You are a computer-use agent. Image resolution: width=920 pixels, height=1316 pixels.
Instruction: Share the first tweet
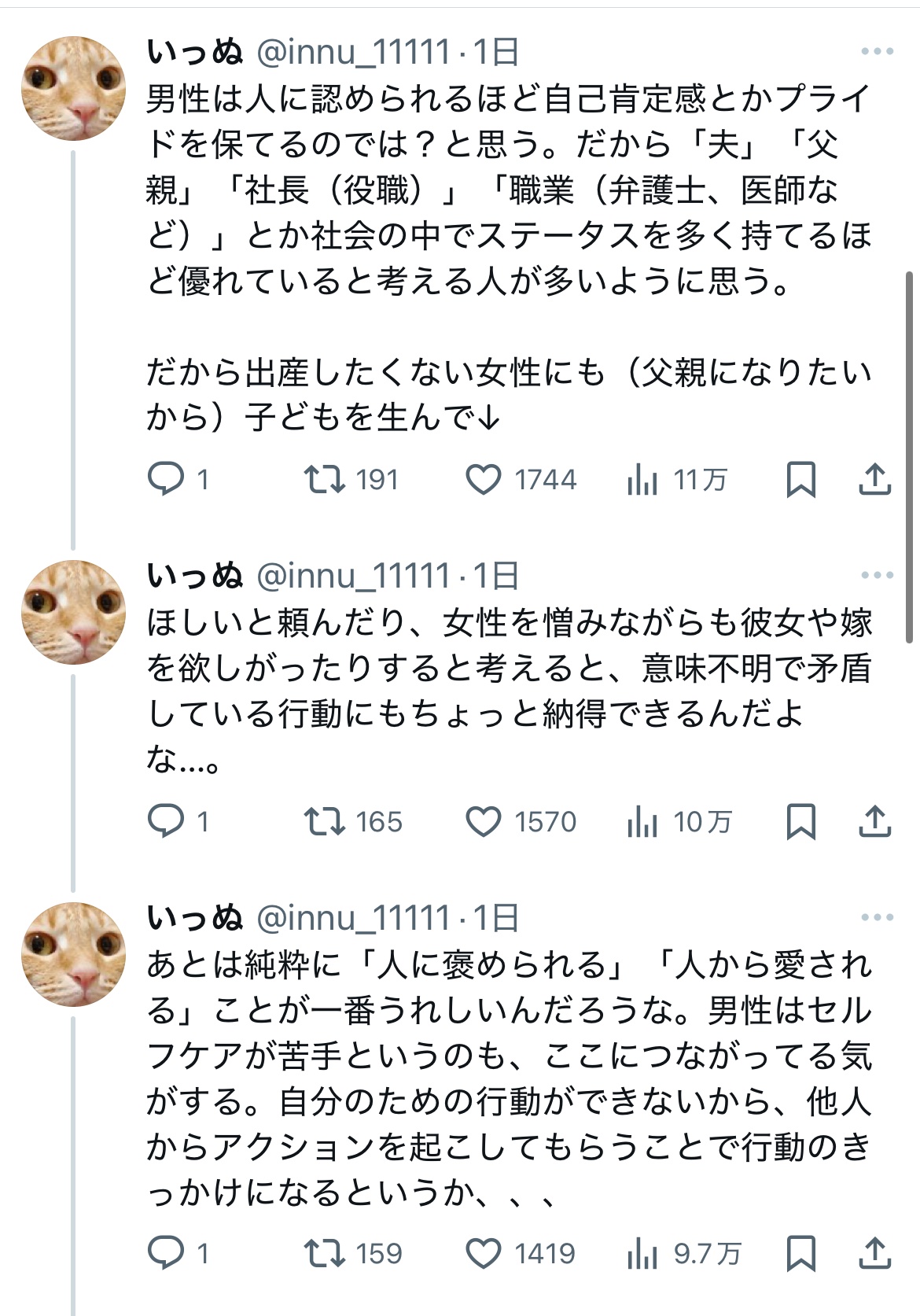[874, 479]
